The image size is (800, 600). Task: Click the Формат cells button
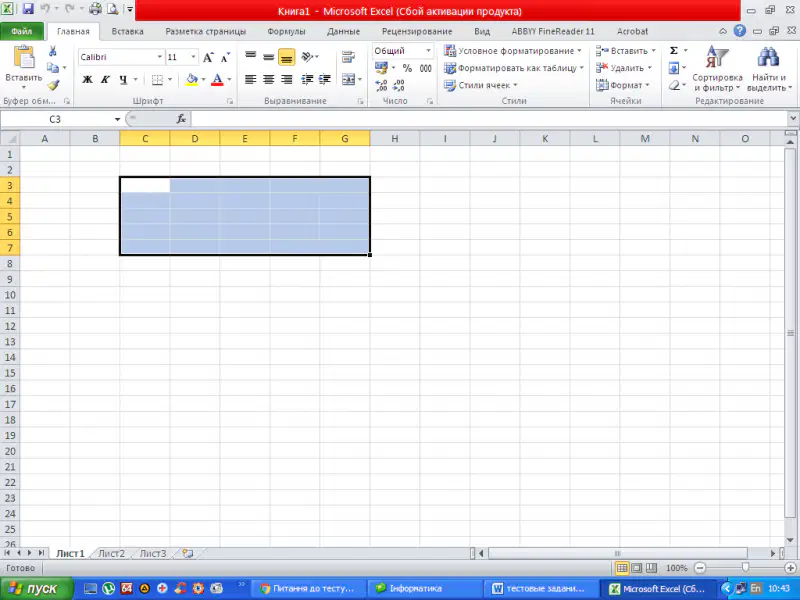(622, 85)
